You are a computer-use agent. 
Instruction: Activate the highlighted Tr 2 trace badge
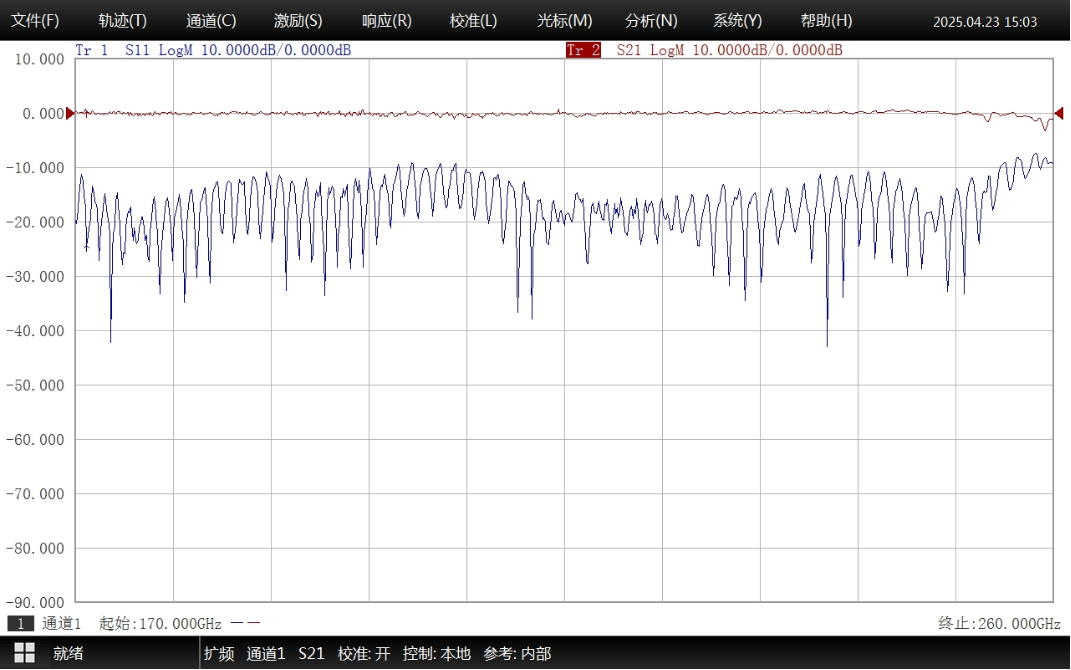[583, 50]
